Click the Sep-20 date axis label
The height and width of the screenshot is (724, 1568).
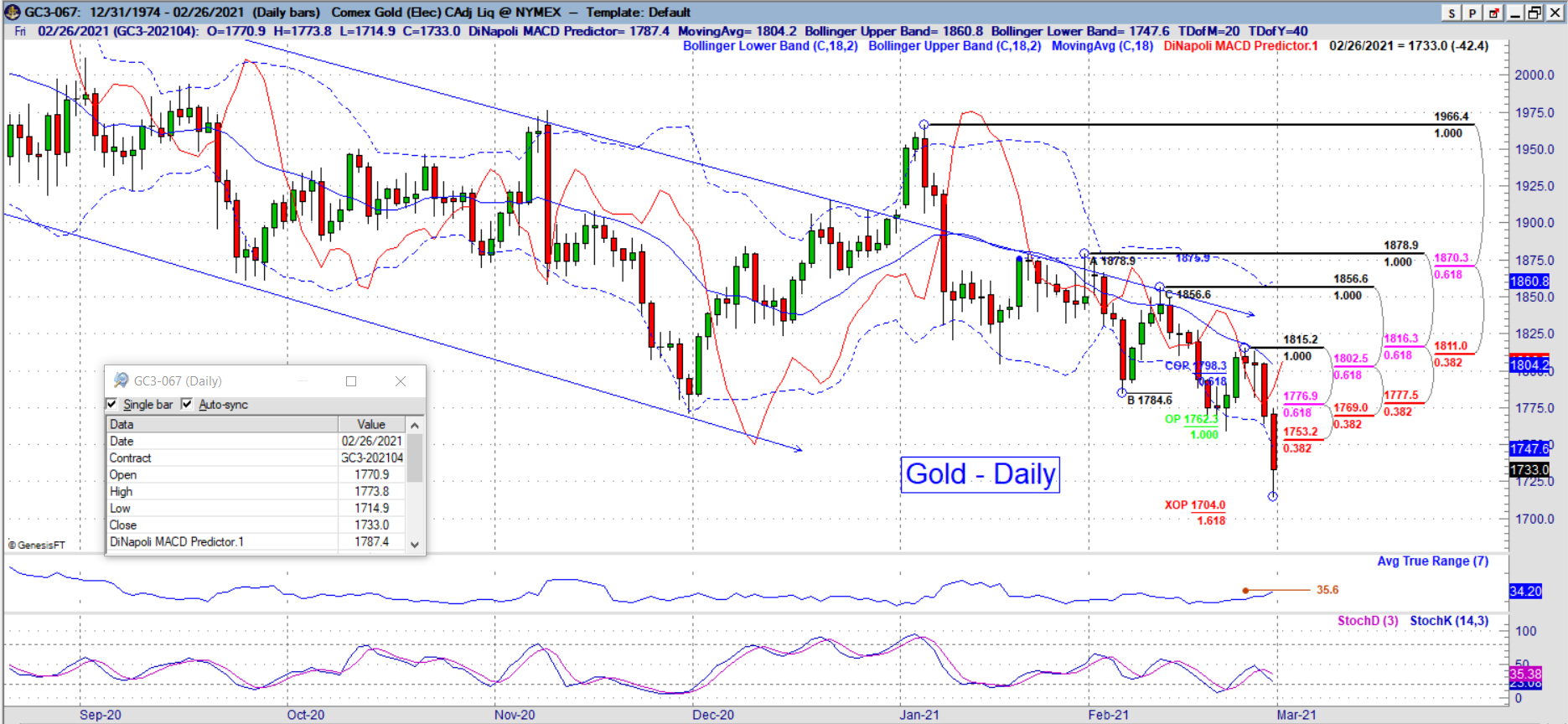pos(101,715)
